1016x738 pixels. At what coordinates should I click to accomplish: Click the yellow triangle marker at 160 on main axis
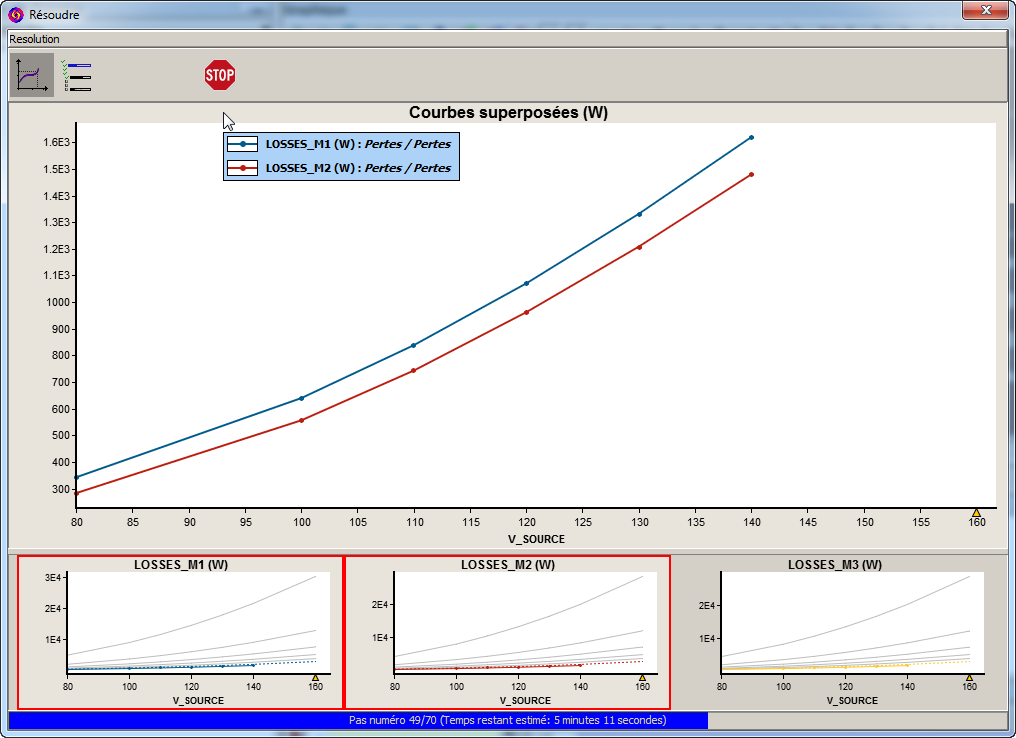point(976,513)
